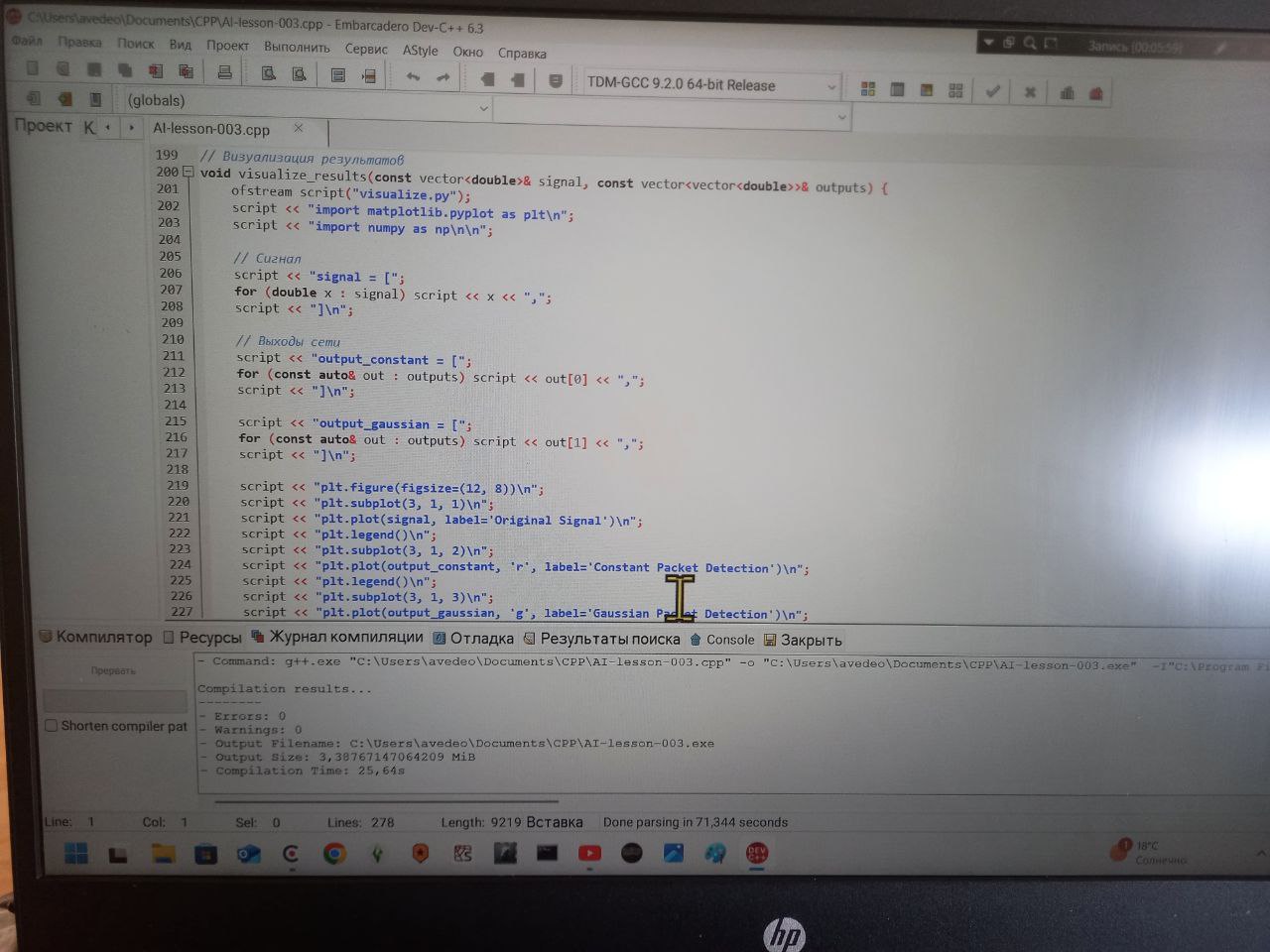1270x952 pixels.
Task: Click the Find magnifier toolbar icon
Action: [268, 73]
